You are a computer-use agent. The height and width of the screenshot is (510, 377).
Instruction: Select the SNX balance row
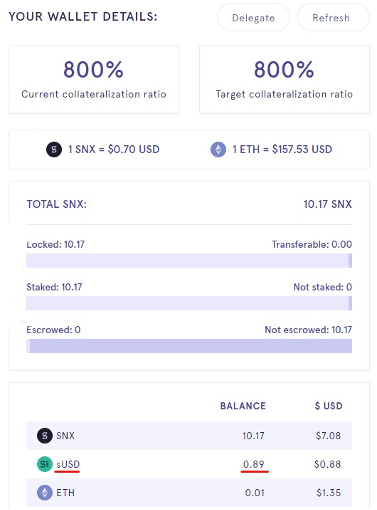pyautogui.click(x=189, y=436)
